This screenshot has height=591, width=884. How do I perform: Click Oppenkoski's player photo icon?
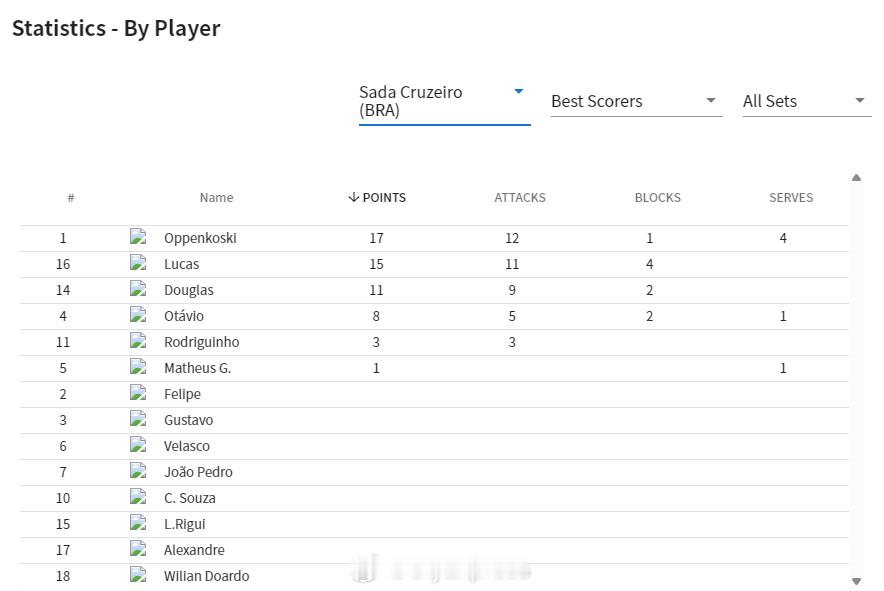click(x=138, y=238)
